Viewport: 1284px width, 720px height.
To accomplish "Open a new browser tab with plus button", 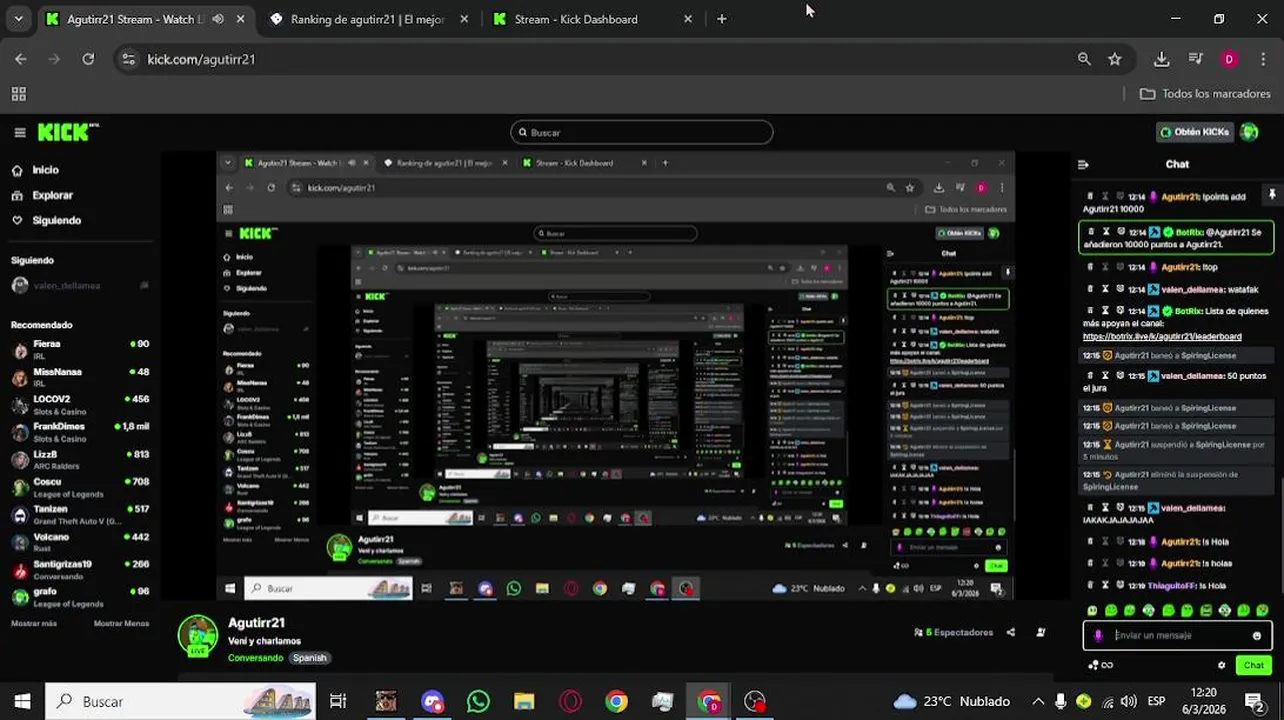I will 722,19.
